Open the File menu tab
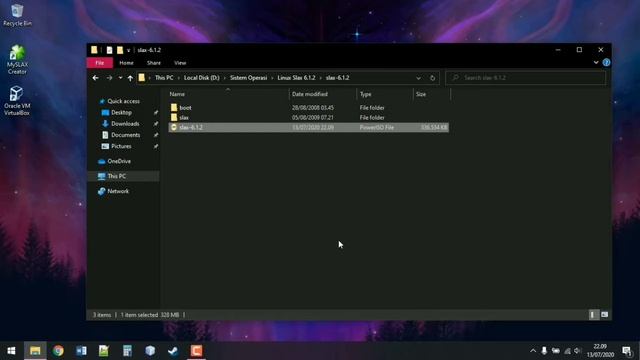Screen dimensions: 640x360 point(100,63)
